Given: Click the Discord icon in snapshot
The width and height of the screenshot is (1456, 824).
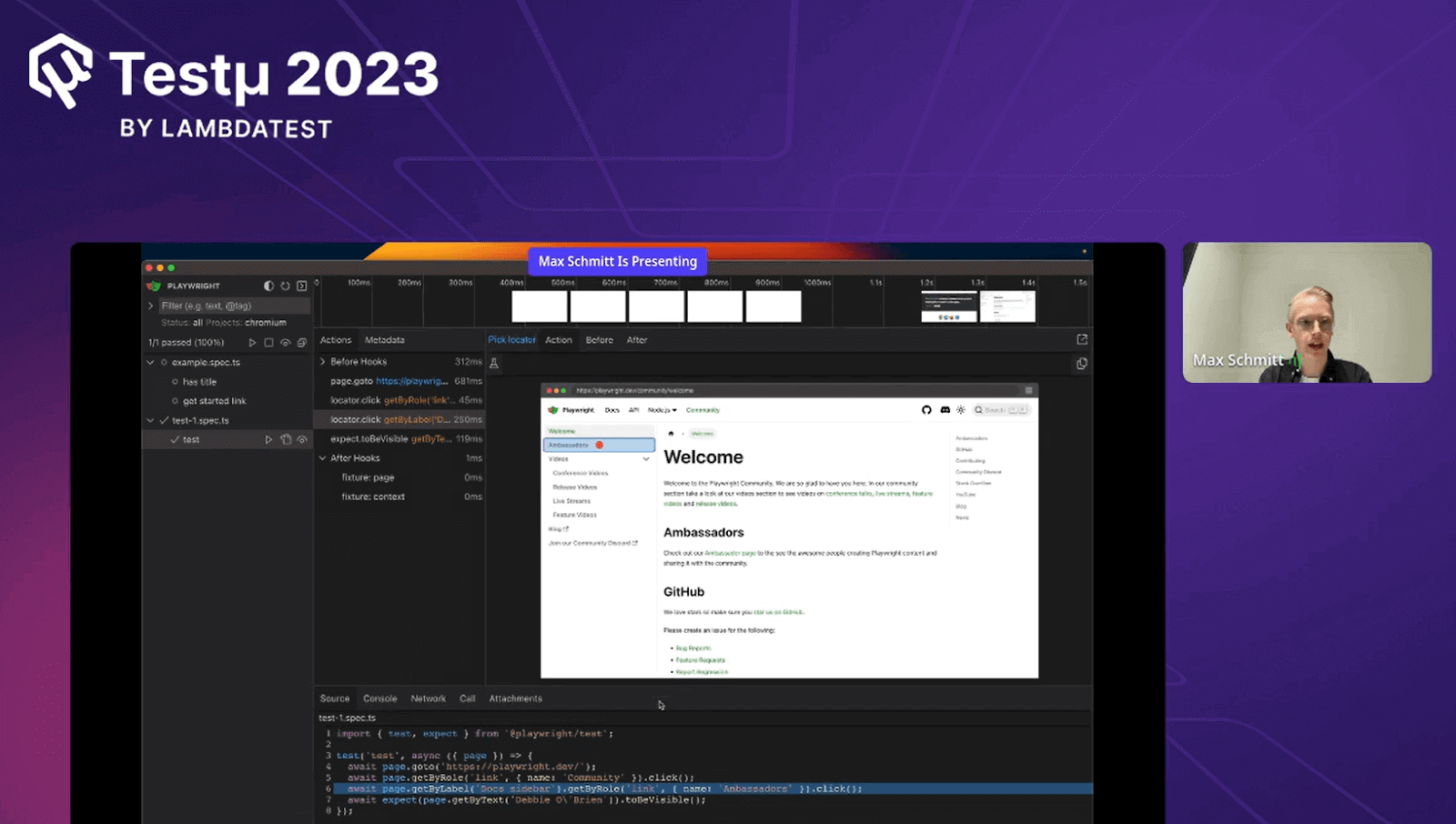Looking at the screenshot, I should [x=945, y=410].
